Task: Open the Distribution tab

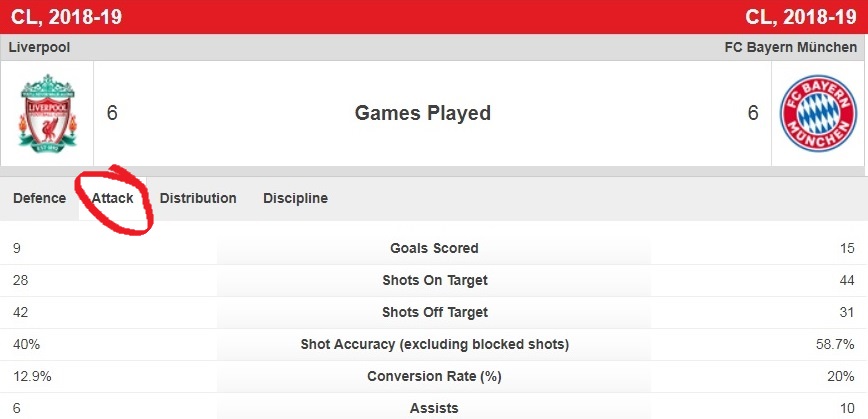Action: click(x=198, y=198)
